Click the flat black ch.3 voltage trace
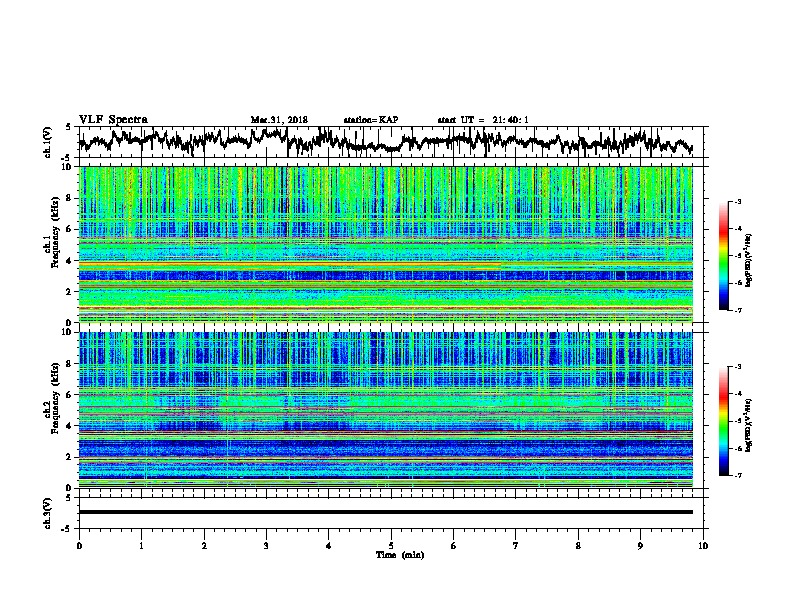 [386, 512]
